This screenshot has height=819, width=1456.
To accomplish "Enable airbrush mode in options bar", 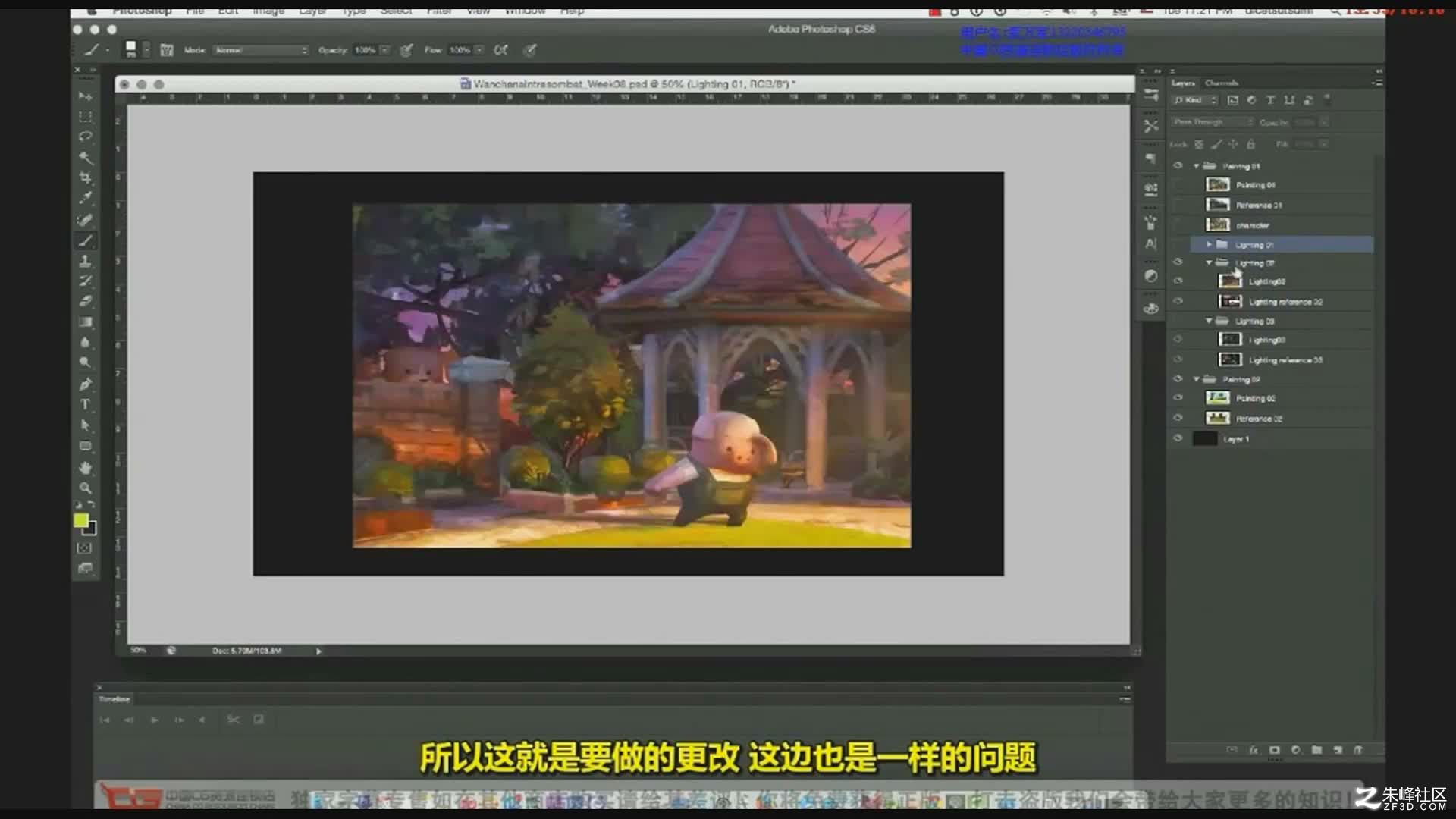I will (501, 50).
